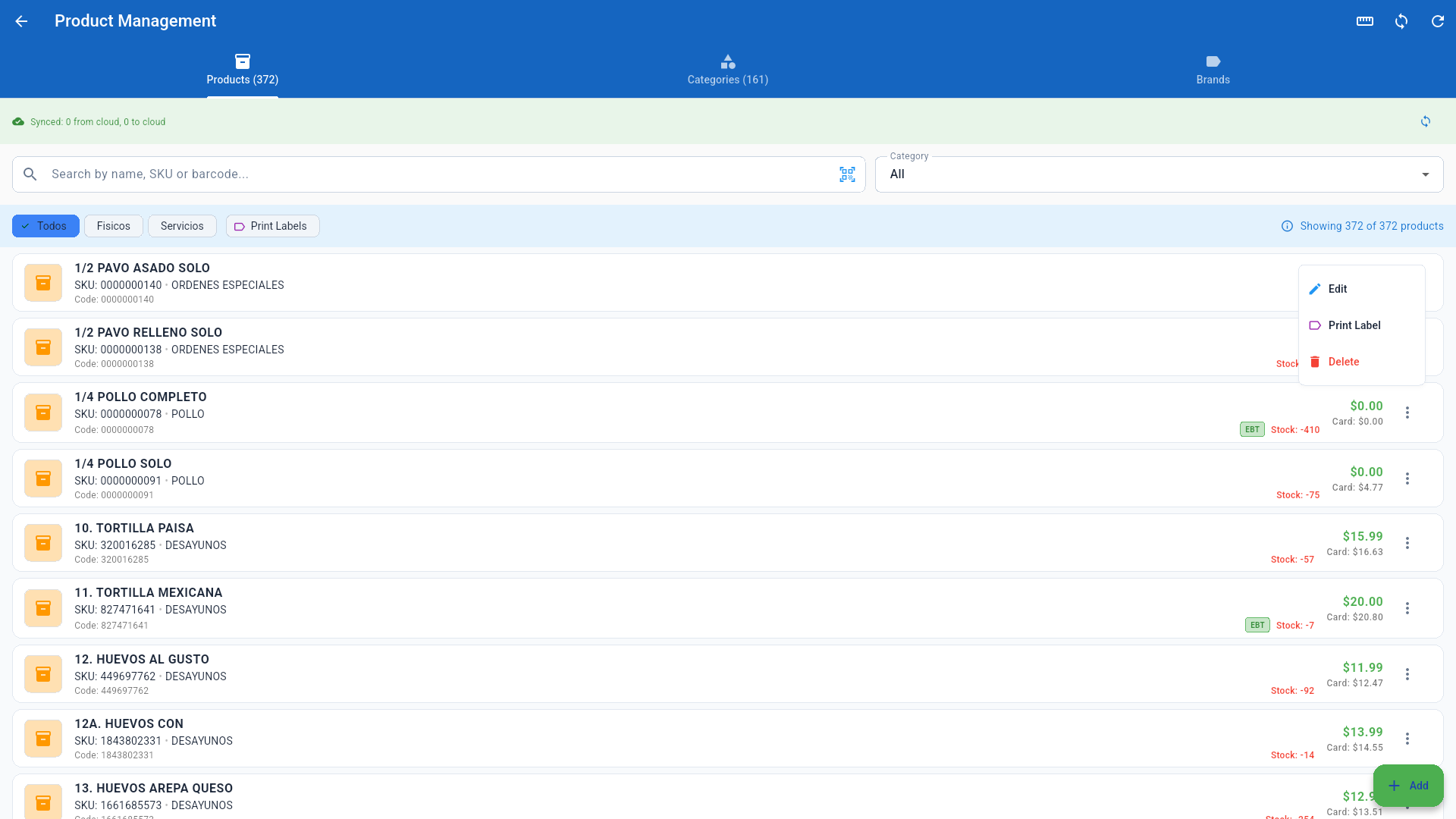Open more options for 11. TORTILLA MEXICANA
The width and height of the screenshot is (1456, 819).
tap(1407, 608)
